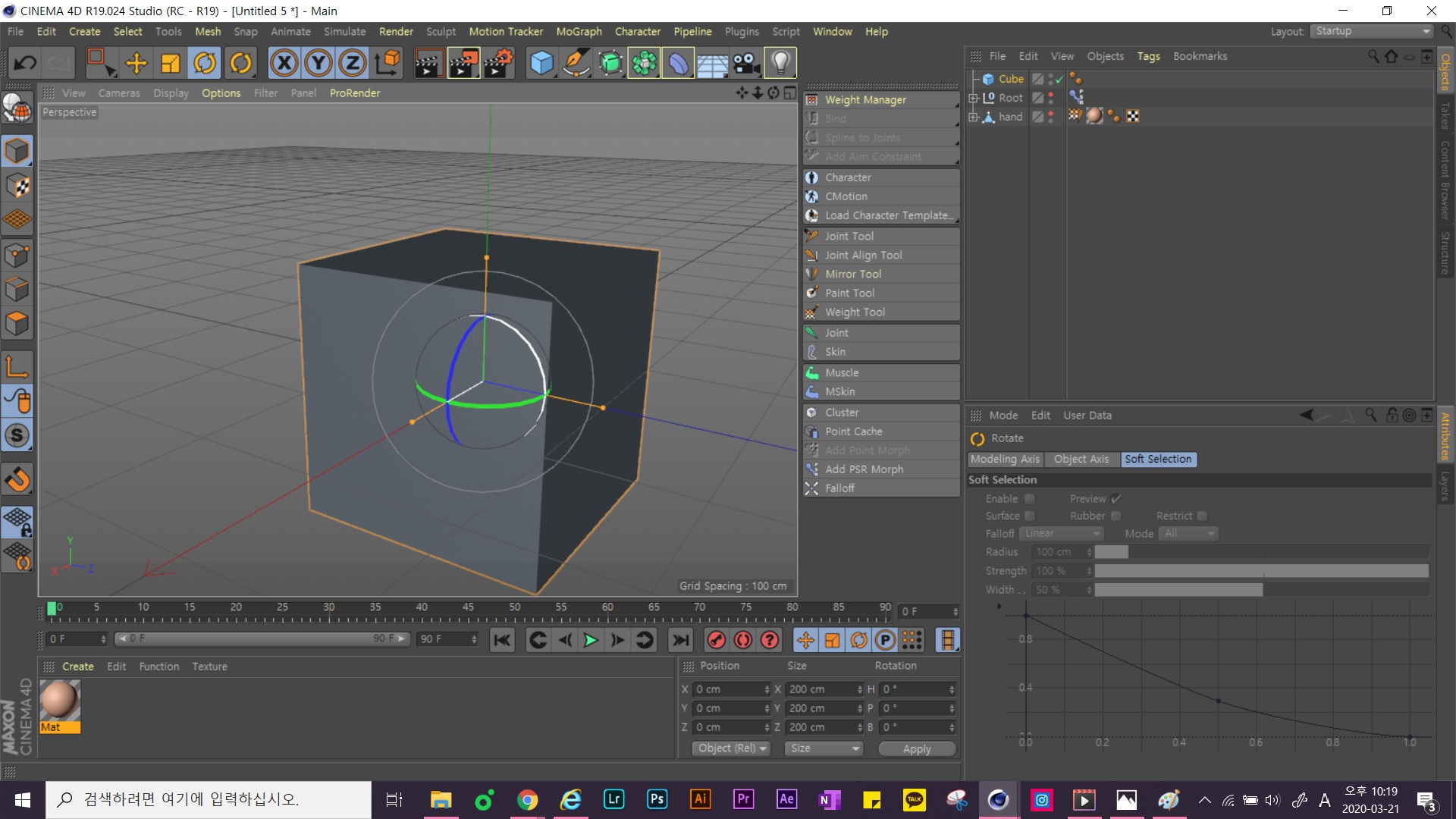Add a Light object icon
This screenshot has width=1456, height=819.
click(781, 63)
